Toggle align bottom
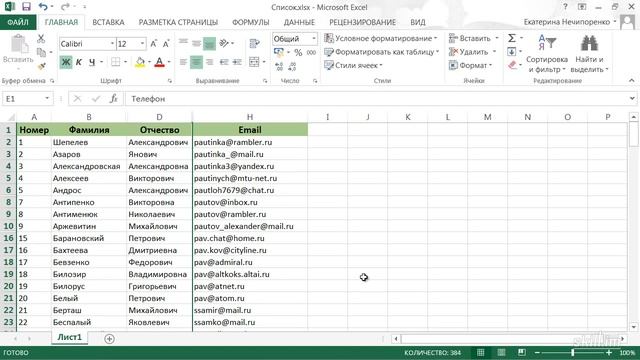Image resolution: width=640 pixels, height=360 pixels. click(209, 43)
